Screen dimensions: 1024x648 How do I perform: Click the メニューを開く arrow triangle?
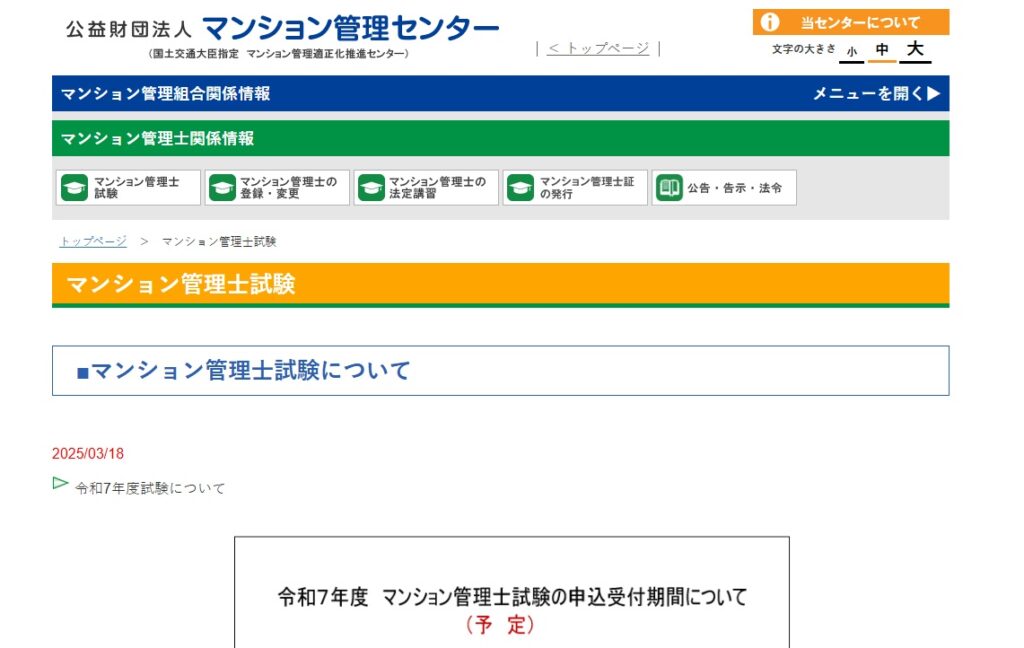pos(934,93)
